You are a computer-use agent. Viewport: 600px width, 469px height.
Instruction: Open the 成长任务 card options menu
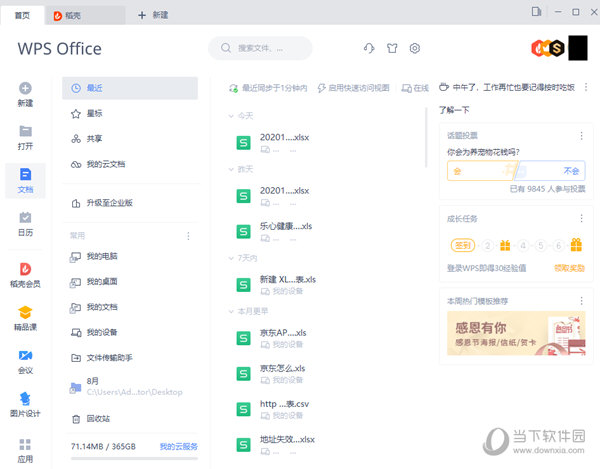[581, 218]
